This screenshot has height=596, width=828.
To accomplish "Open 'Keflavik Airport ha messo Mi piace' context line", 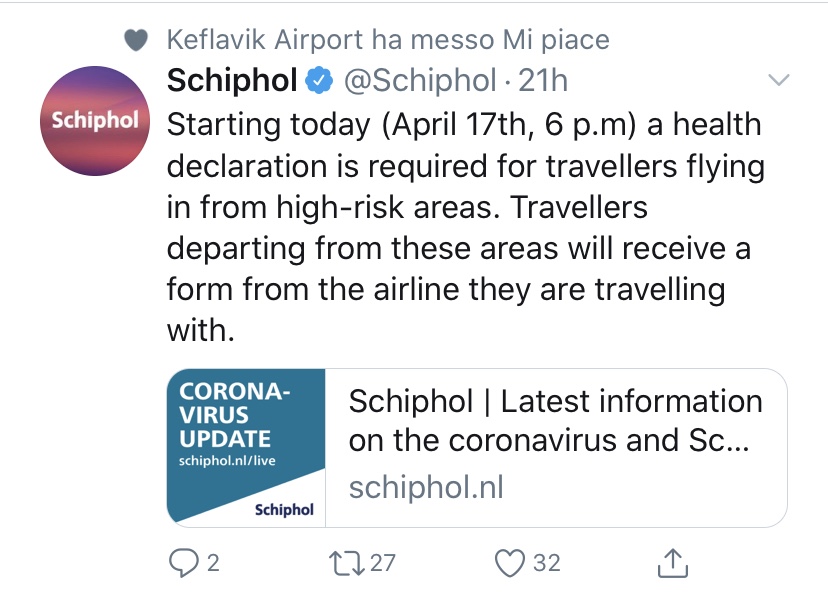I will (x=387, y=40).
